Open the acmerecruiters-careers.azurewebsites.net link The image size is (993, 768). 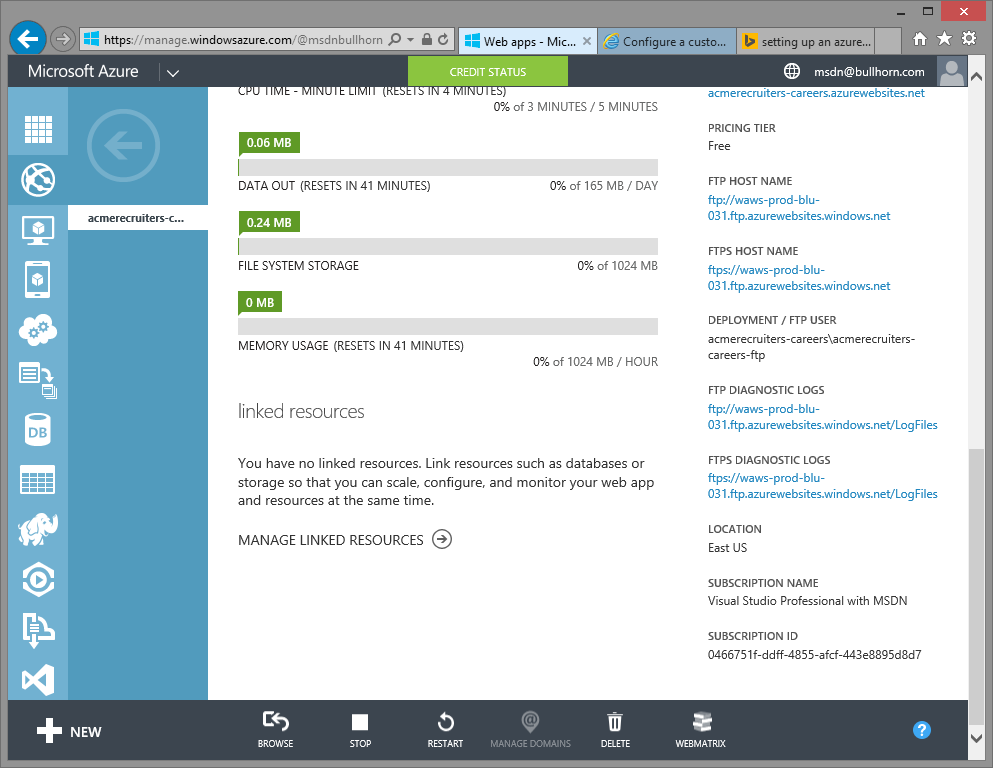[816, 93]
